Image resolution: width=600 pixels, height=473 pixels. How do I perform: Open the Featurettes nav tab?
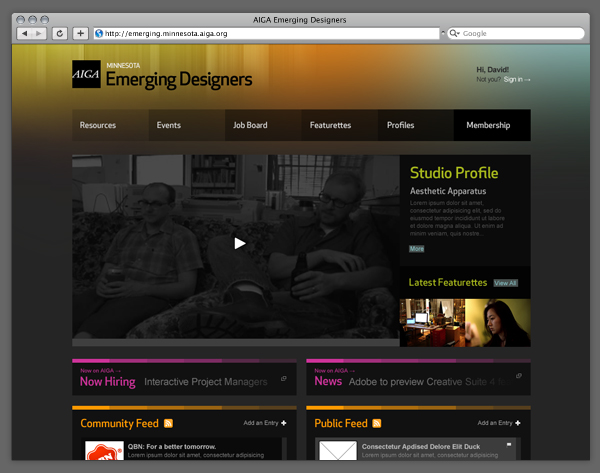(x=340, y=125)
